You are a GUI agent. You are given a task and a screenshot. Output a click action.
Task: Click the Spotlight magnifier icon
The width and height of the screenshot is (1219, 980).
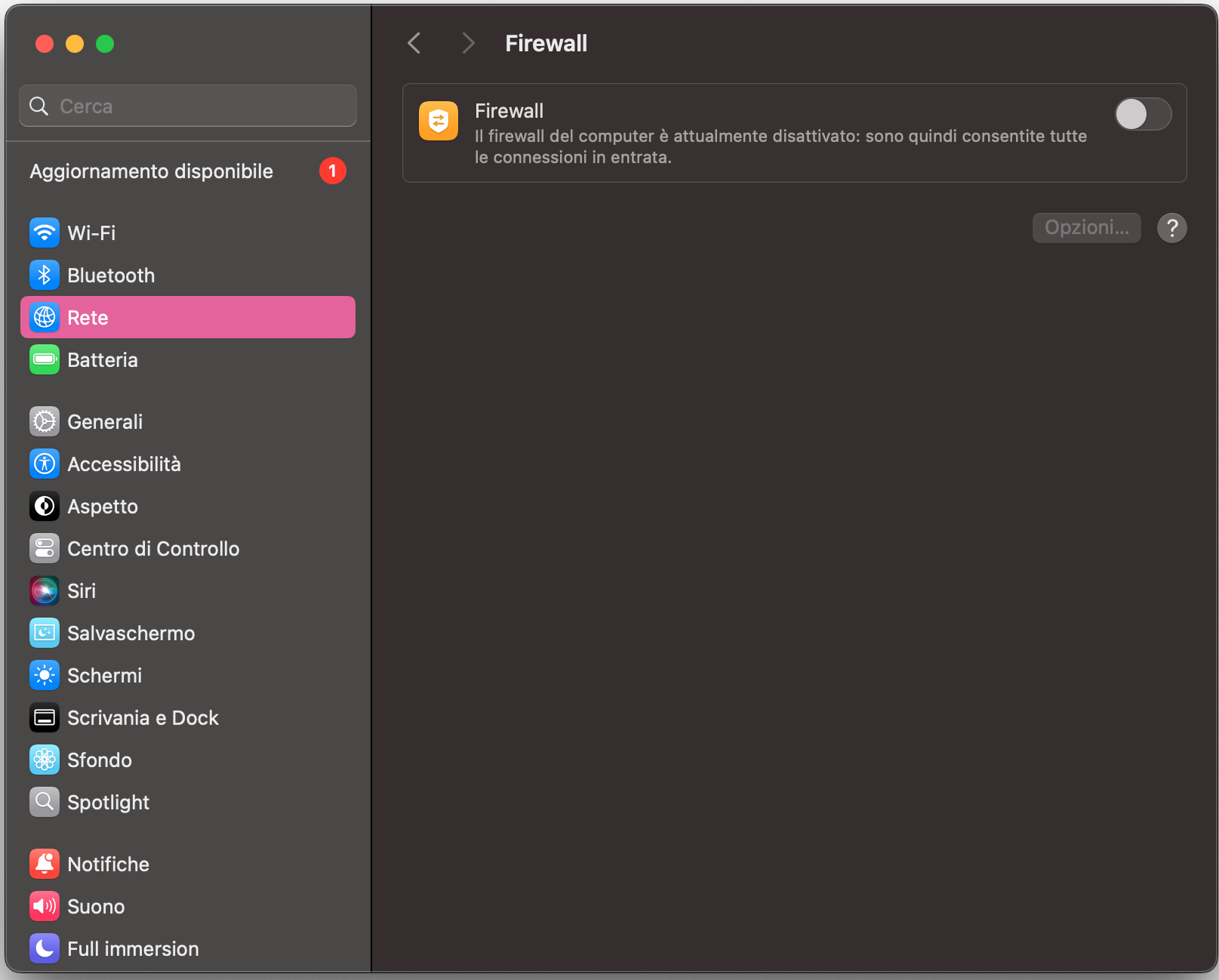[x=45, y=802]
